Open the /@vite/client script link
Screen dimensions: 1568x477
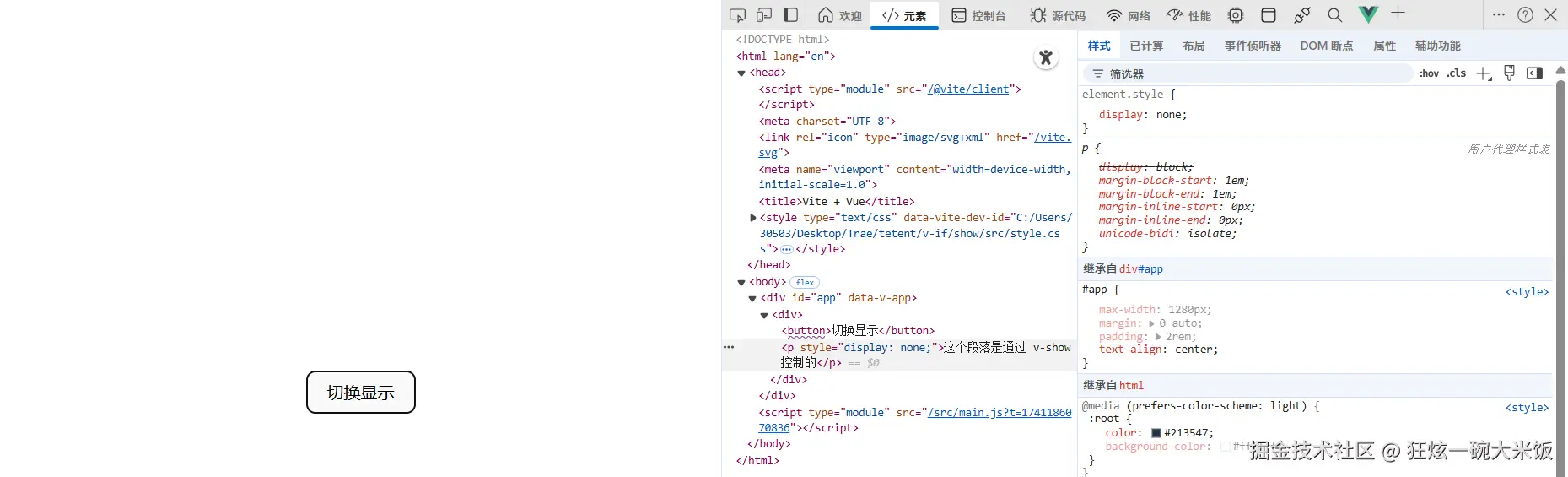(x=968, y=89)
